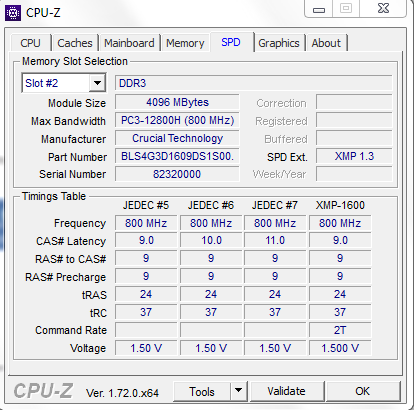
Task: Go to the Memory tab
Action: [x=185, y=43]
